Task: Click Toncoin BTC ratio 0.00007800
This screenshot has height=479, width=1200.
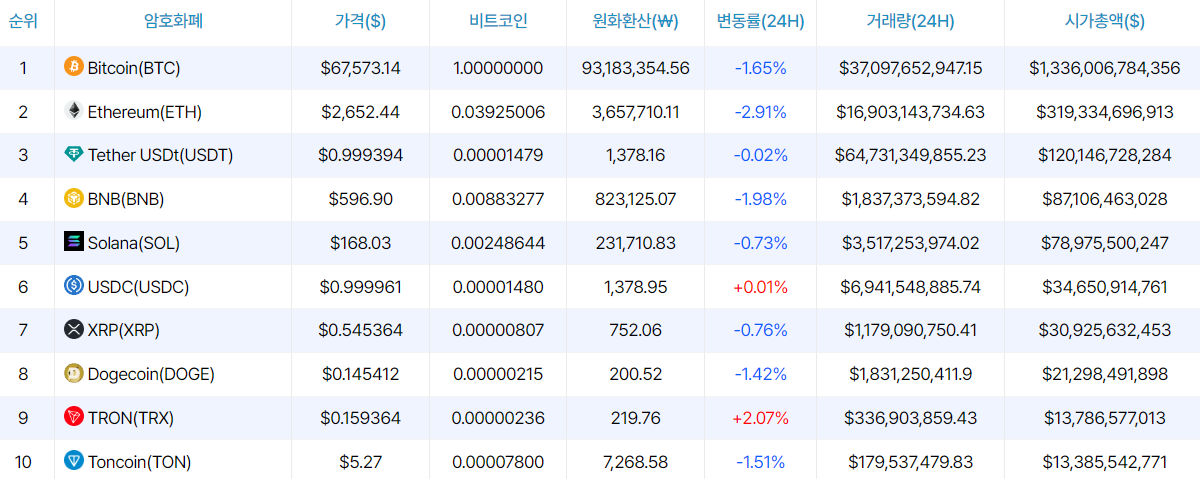Action: pyautogui.click(x=498, y=462)
